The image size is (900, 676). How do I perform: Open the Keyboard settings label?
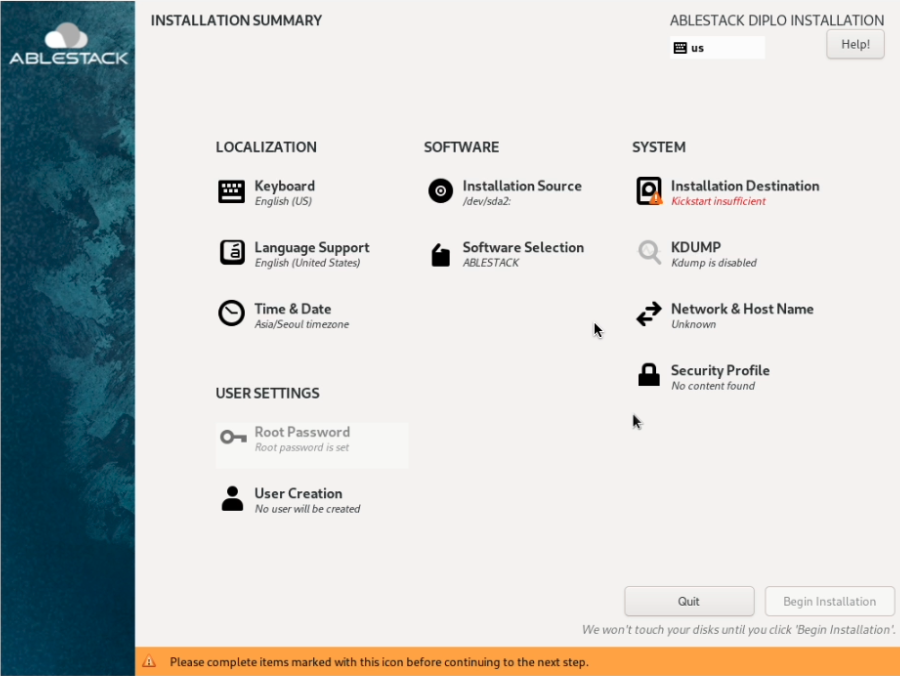pos(285,186)
